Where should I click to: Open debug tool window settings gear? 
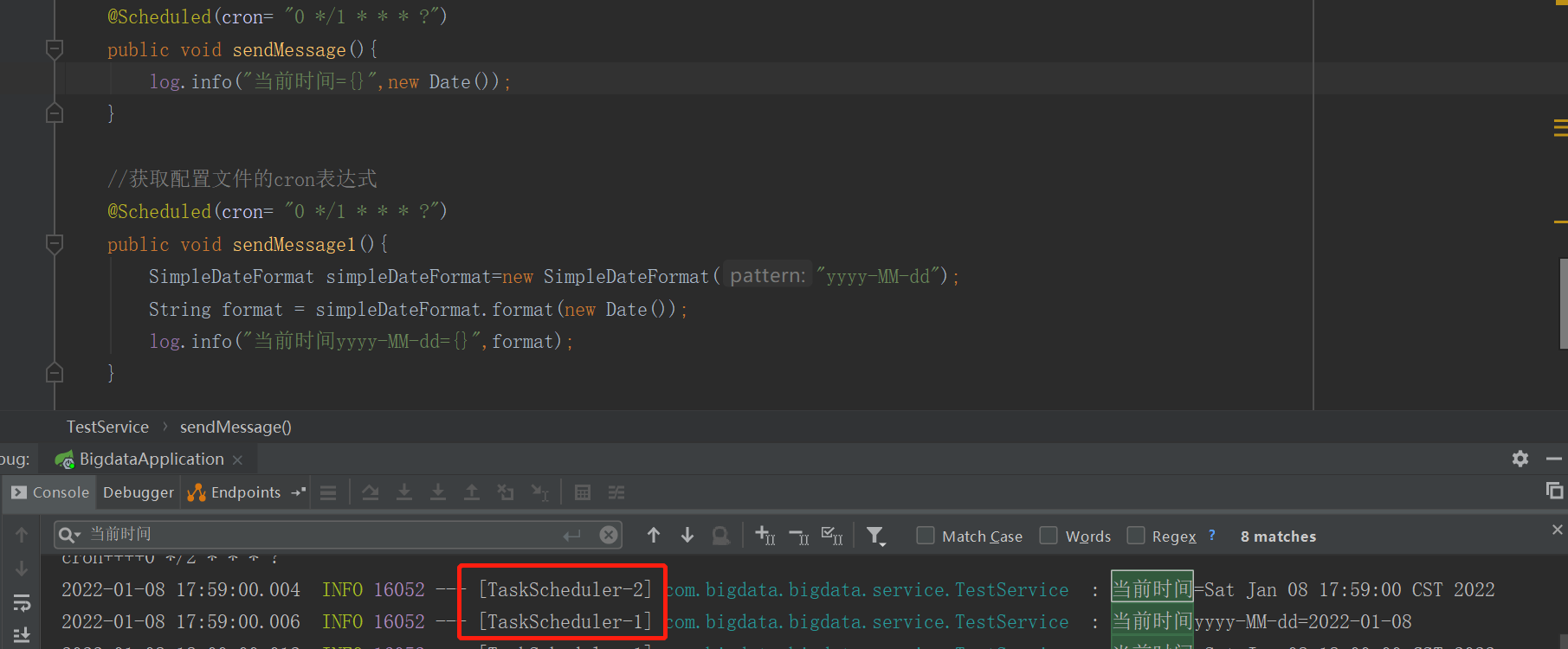(x=1520, y=459)
